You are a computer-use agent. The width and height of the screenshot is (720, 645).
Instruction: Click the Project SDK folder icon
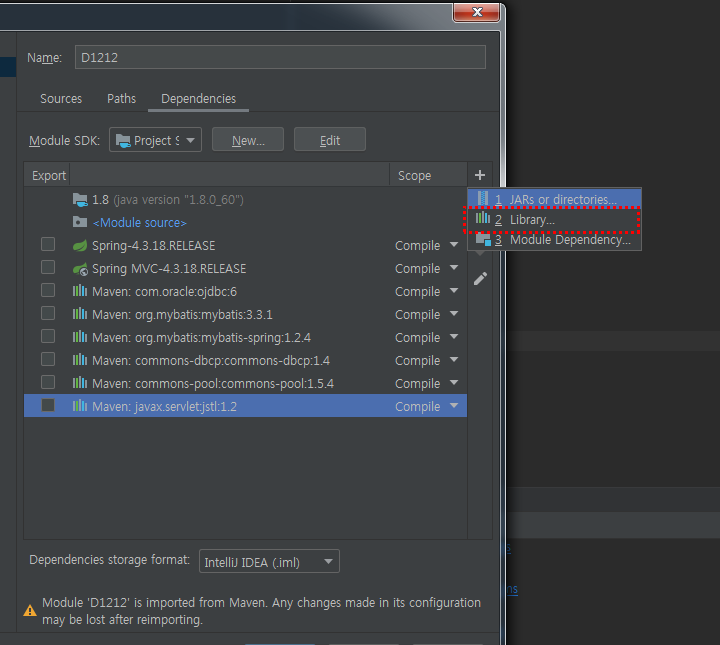click(123, 140)
